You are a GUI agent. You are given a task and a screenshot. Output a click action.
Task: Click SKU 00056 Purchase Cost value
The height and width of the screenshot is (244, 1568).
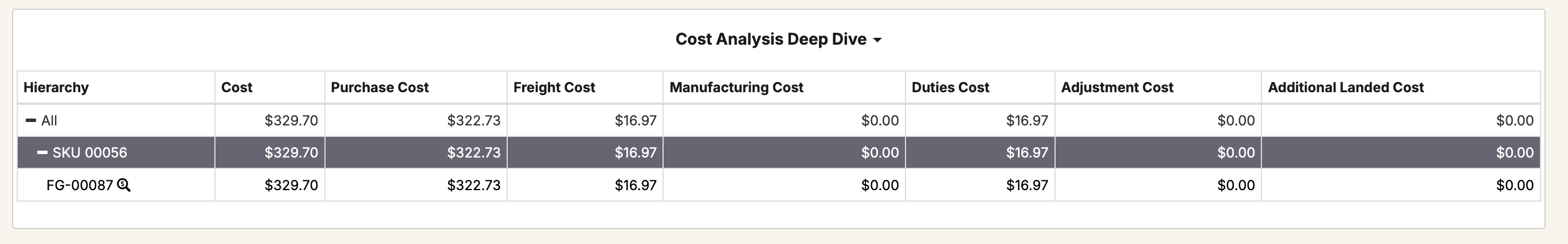coord(473,153)
